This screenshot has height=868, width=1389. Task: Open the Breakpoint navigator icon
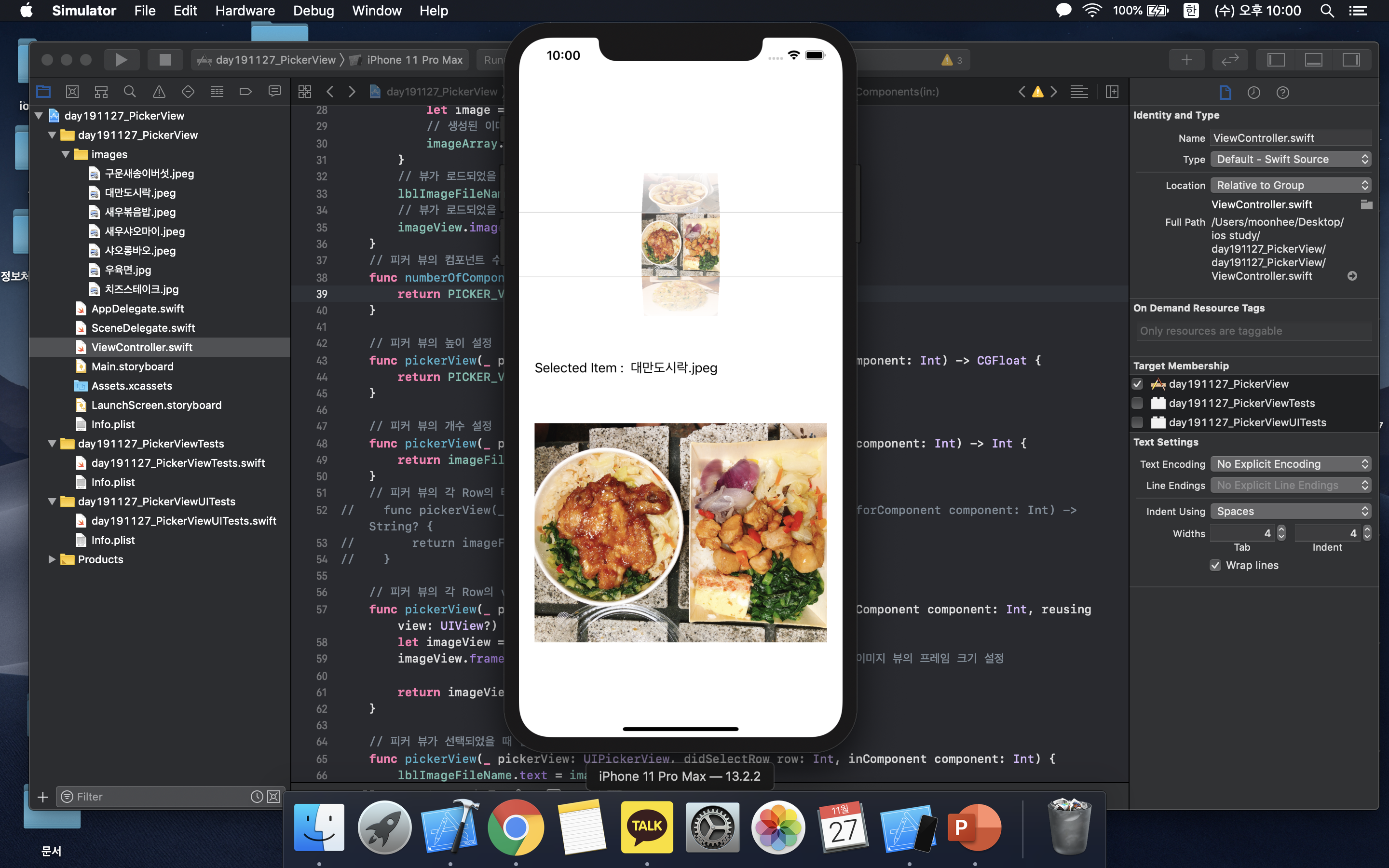click(245, 92)
